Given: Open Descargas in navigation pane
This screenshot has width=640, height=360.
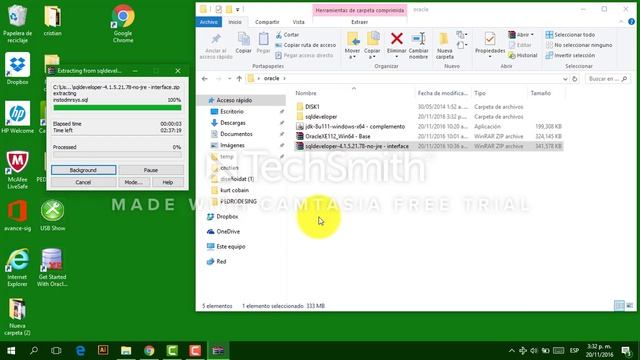Looking at the screenshot, I should click(233, 122).
